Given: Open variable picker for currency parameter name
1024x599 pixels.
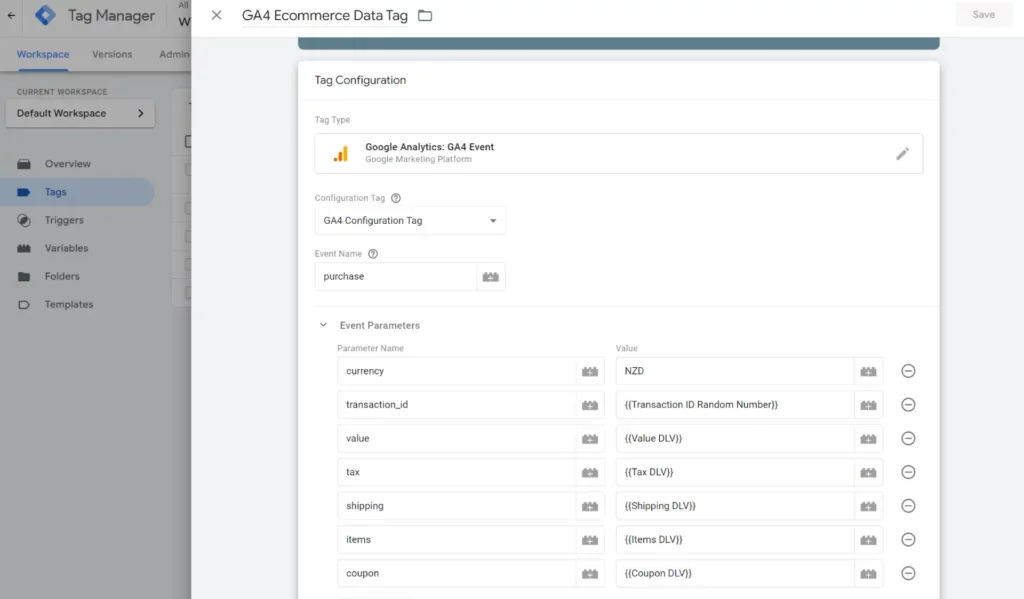Looking at the screenshot, I should point(590,371).
